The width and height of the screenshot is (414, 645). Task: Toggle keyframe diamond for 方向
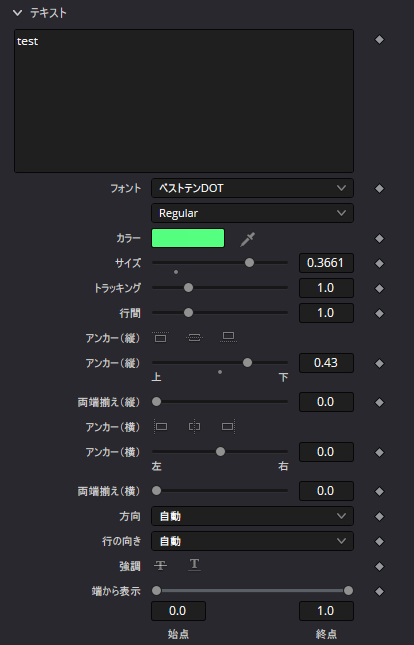tap(379, 517)
